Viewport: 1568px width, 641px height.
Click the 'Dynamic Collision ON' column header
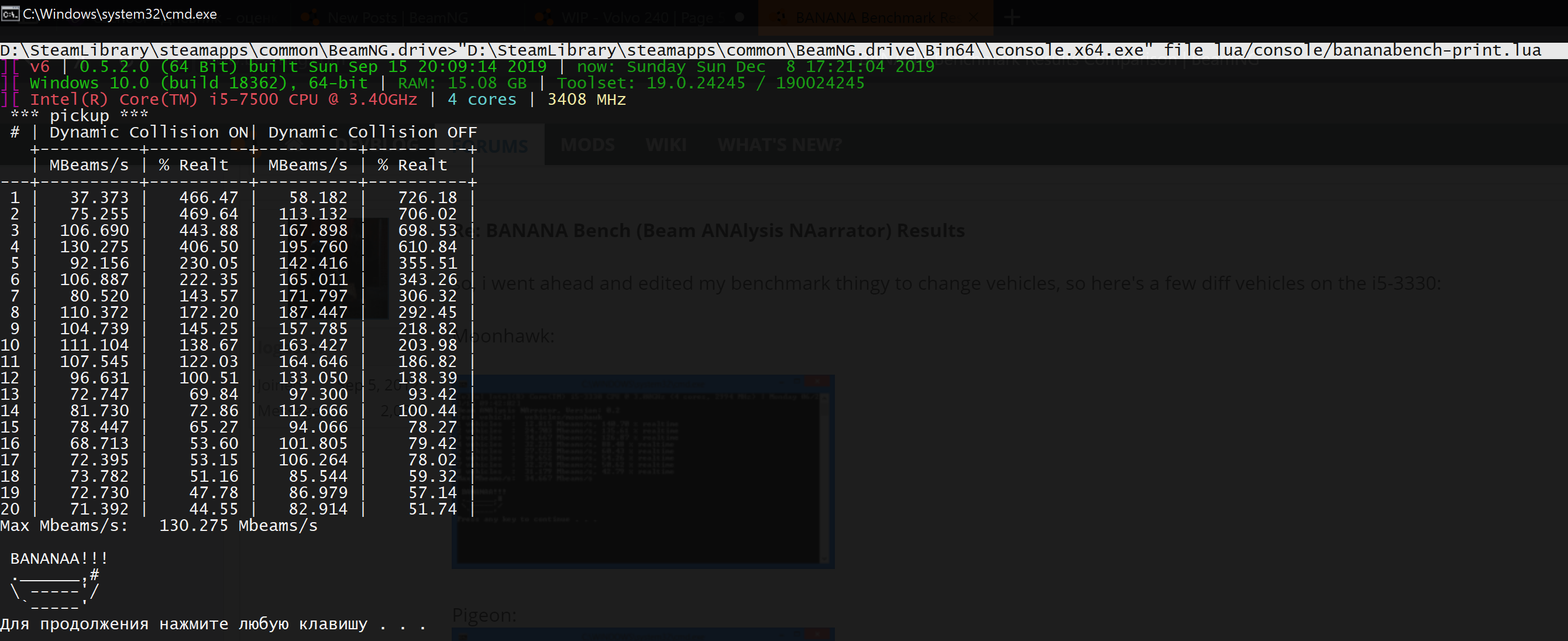[x=149, y=132]
